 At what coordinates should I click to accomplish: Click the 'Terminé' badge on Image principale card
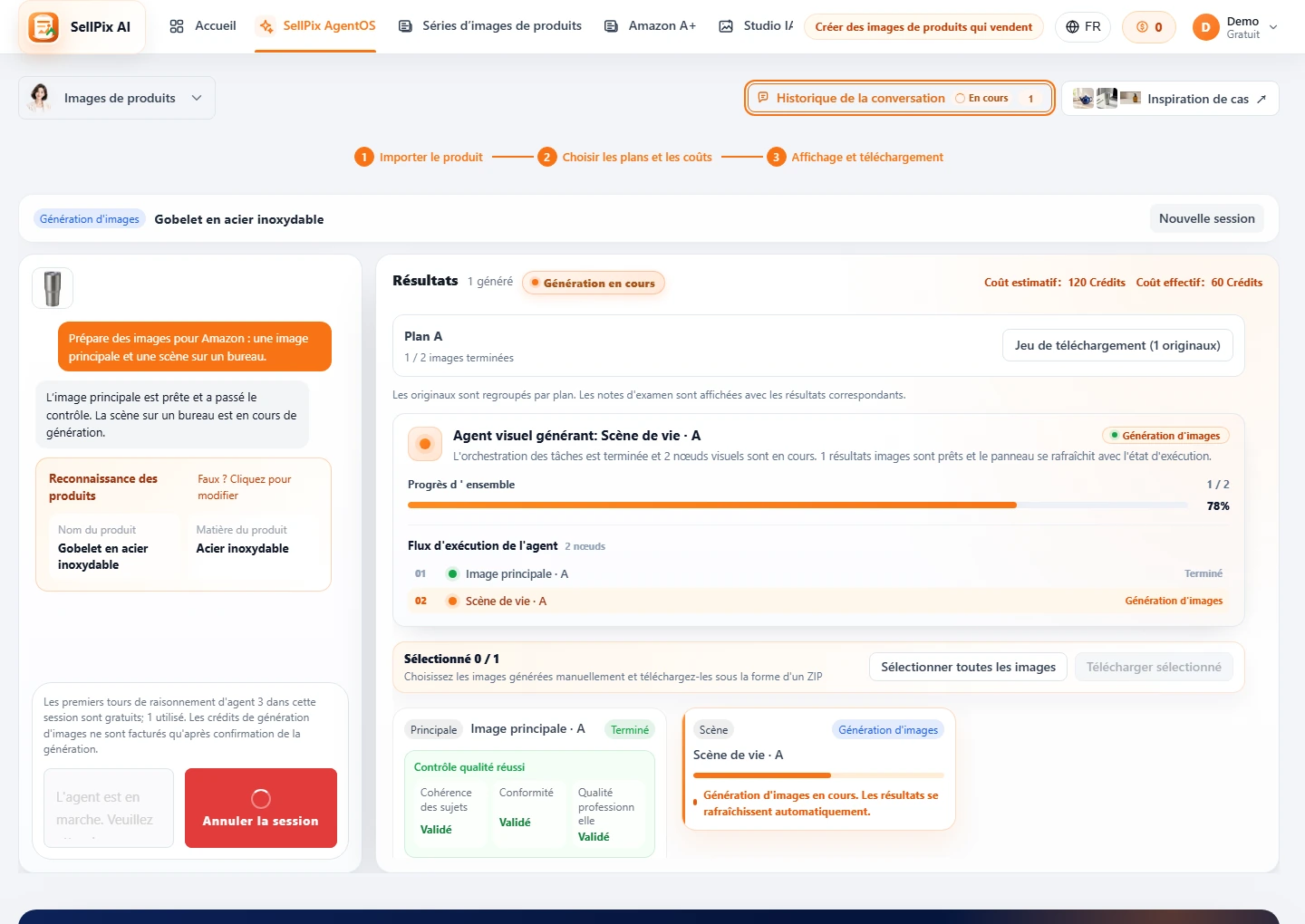pyautogui.click(x=630, y=730)
